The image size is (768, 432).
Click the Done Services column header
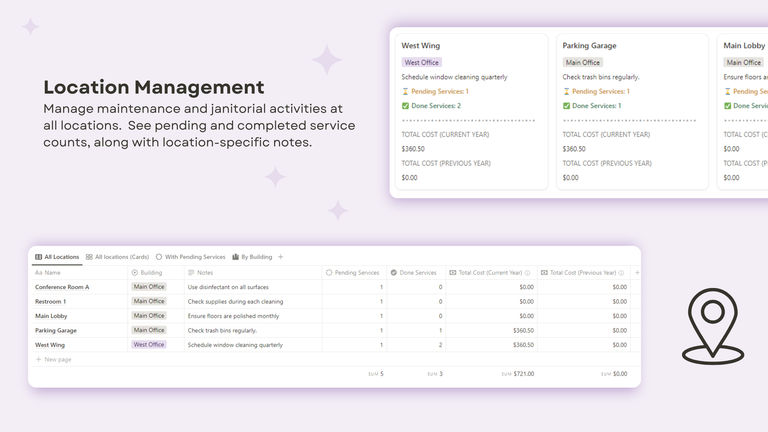click(x=413, y=272)
